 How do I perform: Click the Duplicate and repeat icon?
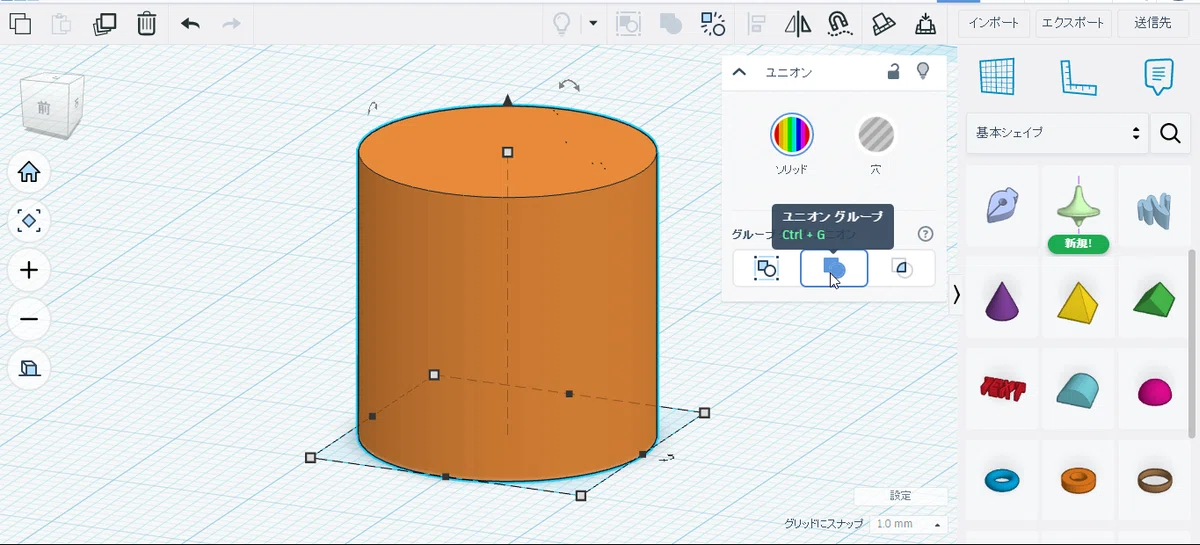point(104,23)
